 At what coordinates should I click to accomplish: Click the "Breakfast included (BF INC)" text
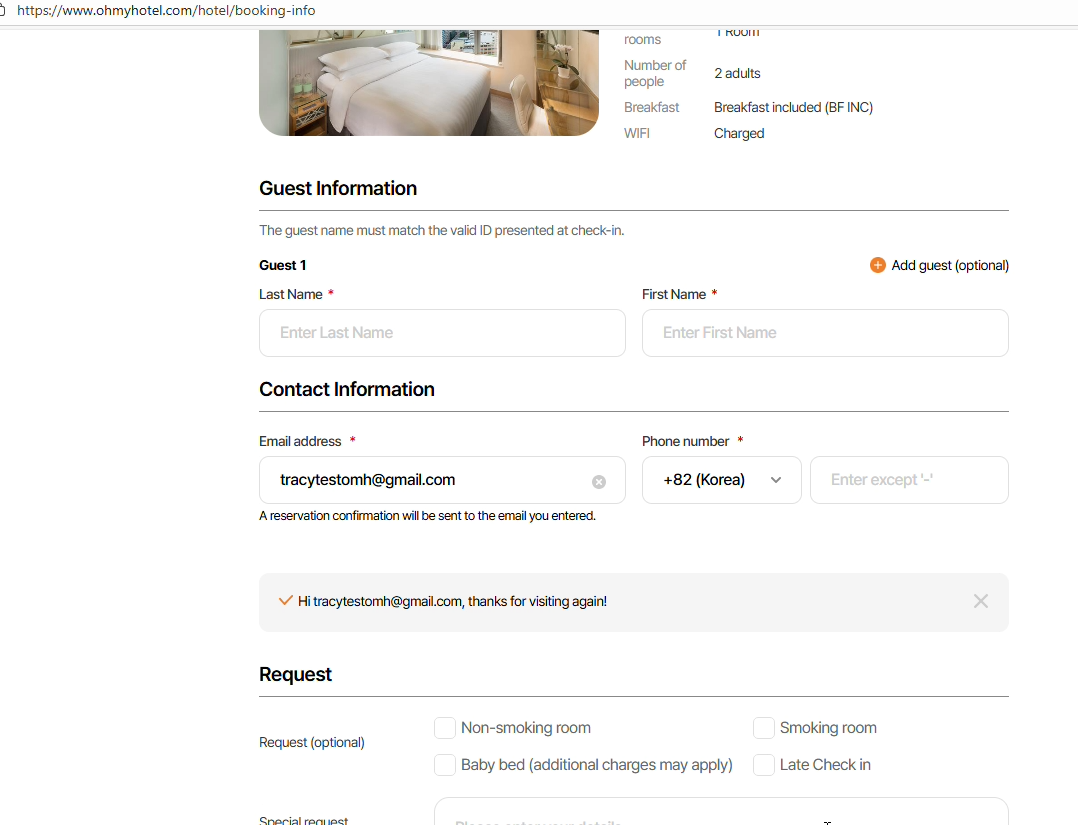[793, 107]
